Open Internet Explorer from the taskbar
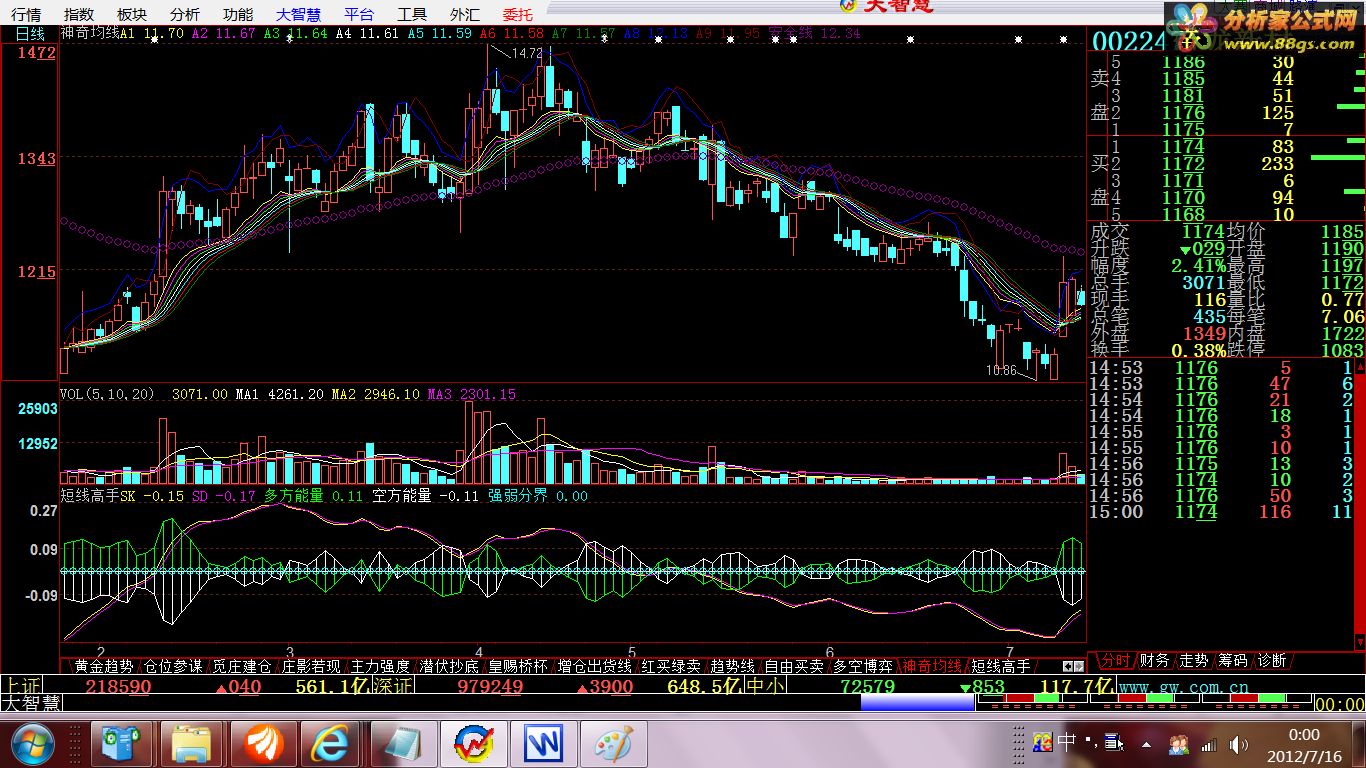 point(330,744)
